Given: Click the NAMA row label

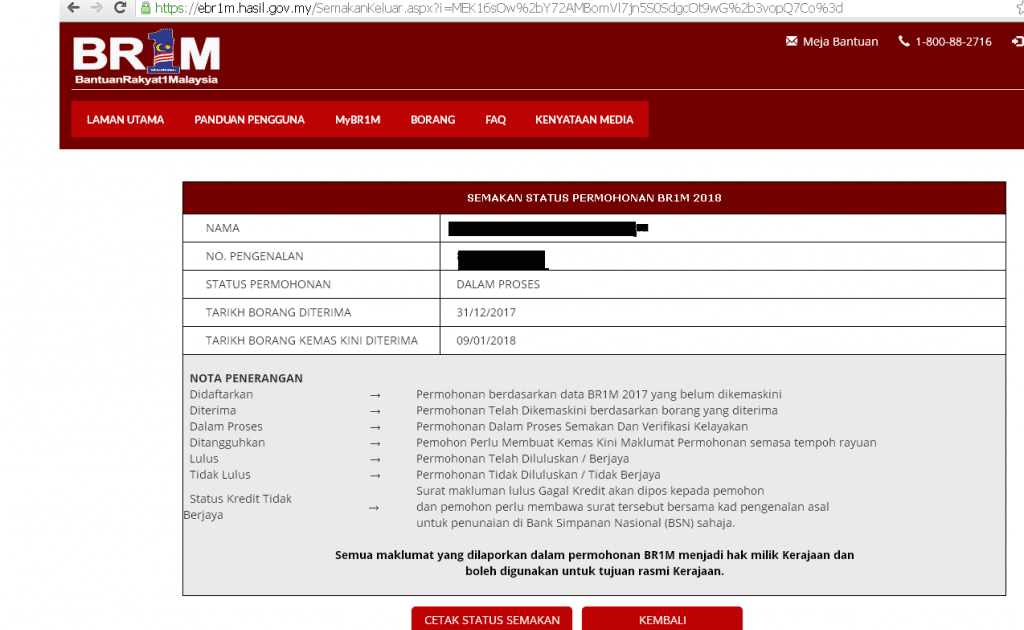Looking at the screenshot, I should click(223, 228).
